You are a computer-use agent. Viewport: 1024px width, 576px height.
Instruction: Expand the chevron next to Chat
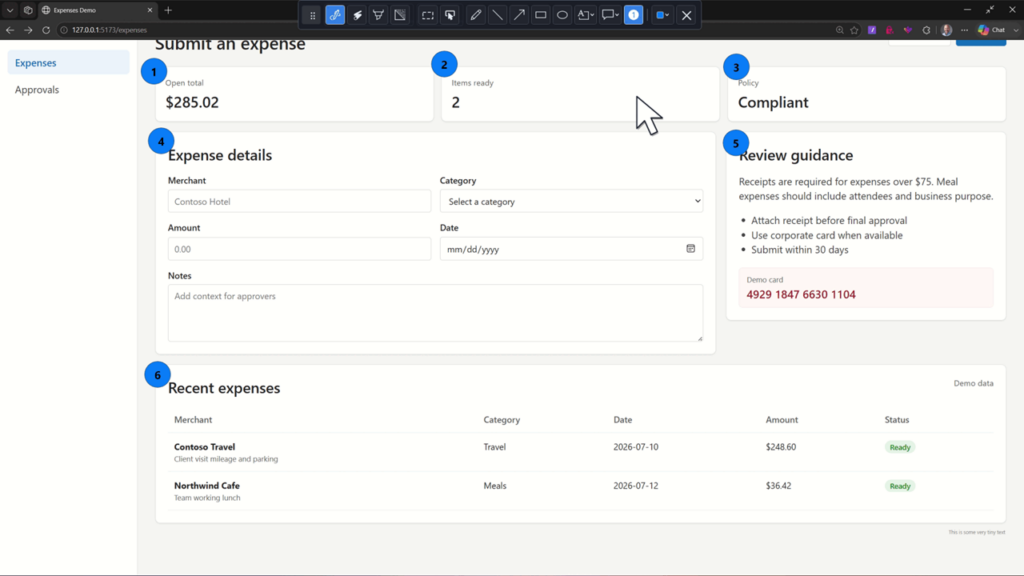pyautogui.click(x=1016, y=30)
